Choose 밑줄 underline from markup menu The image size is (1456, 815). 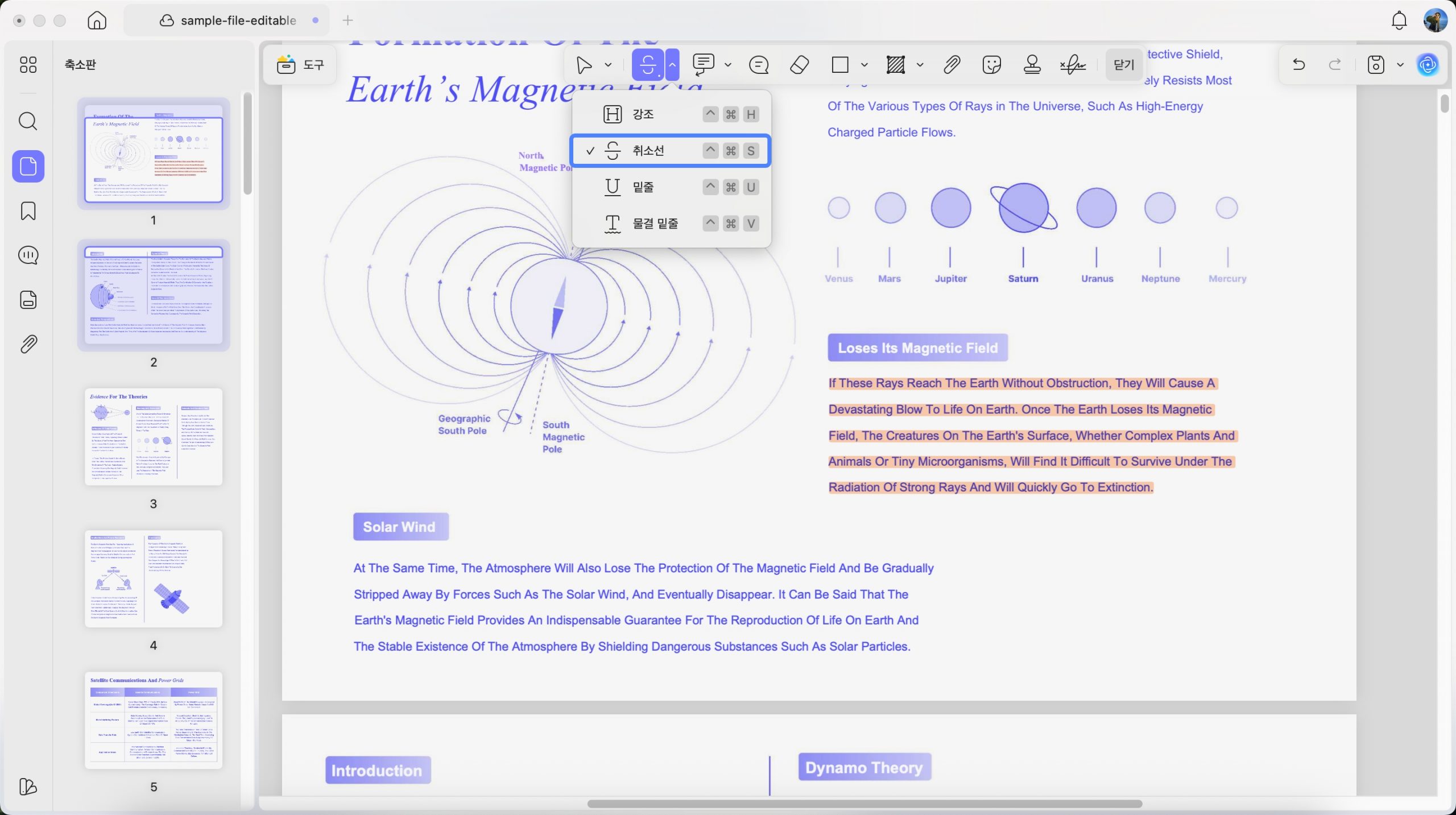671,187
